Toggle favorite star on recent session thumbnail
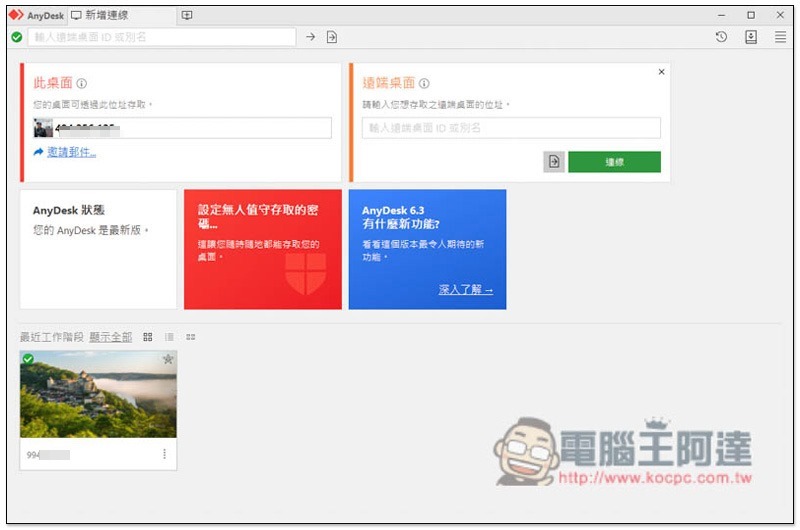Screen dimensions: 800x530 167,359
